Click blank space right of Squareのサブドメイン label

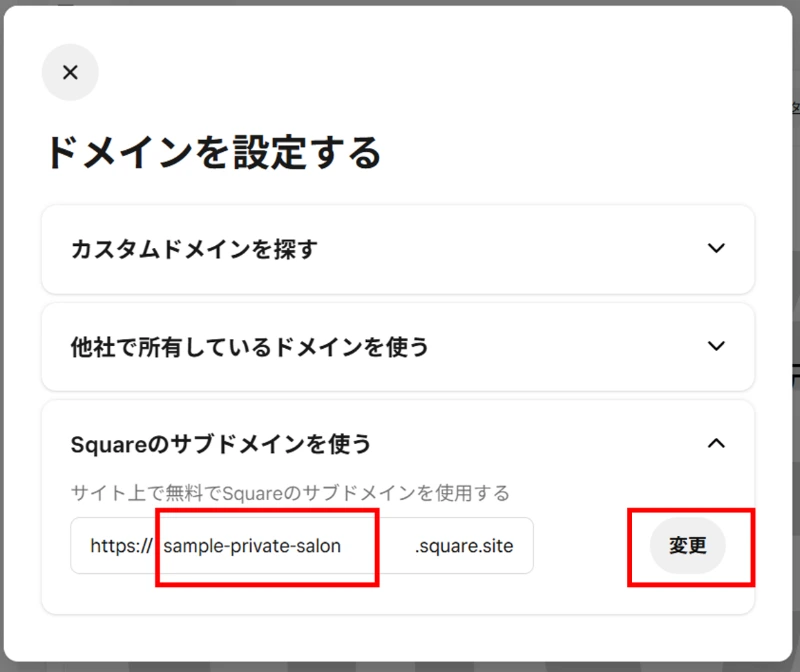[x=530, y=443]
